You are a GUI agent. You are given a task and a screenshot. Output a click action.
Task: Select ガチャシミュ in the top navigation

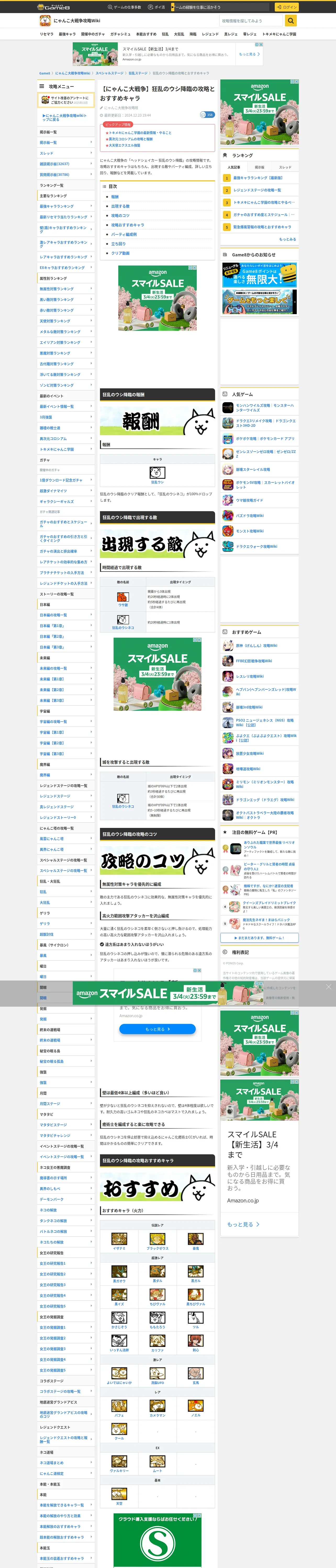pyautogui.click(x=120, y=34)
